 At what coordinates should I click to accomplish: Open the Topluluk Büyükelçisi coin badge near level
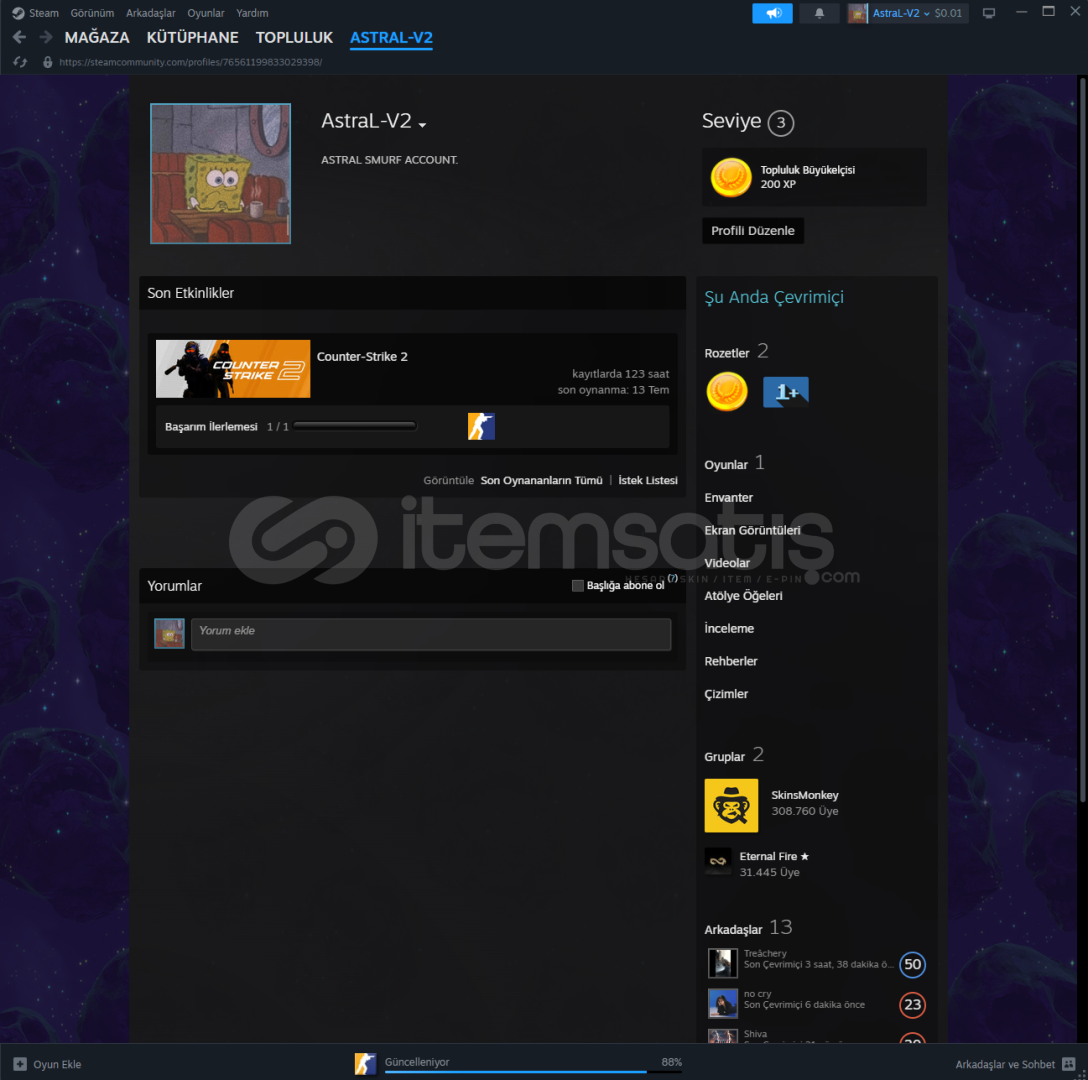(x=731, y=177)
